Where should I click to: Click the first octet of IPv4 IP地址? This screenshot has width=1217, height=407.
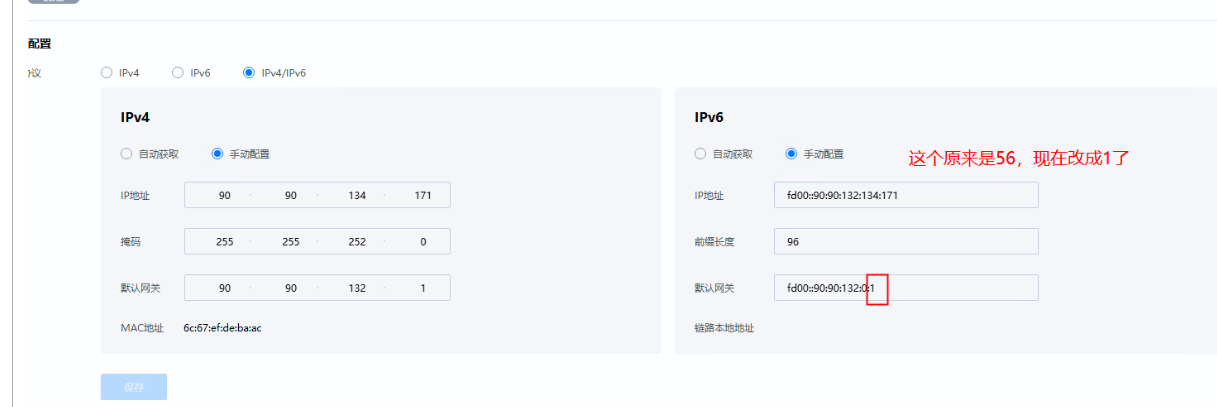pos(224,195)
